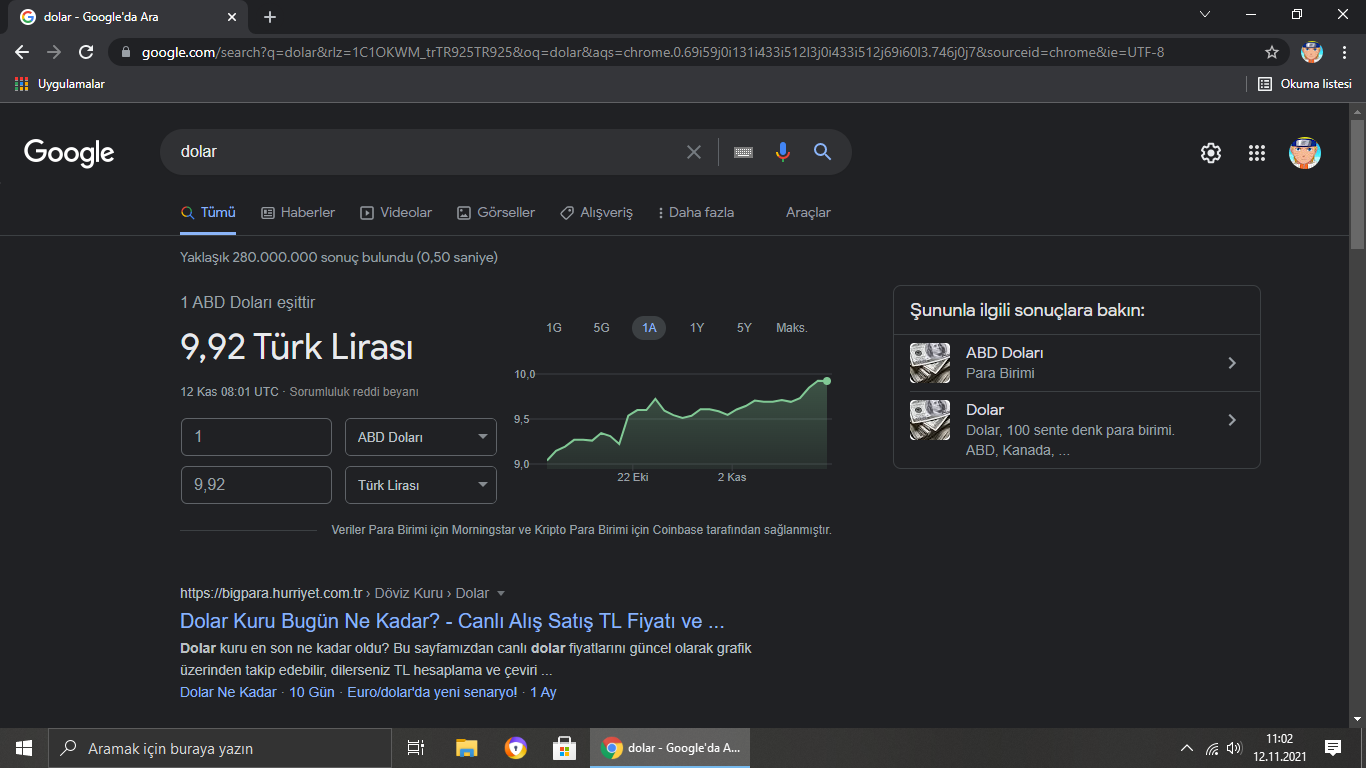Screen dimensions: 1366x768
Task: Click the USD amount field showing 1
Action: [x=256, y=437]
